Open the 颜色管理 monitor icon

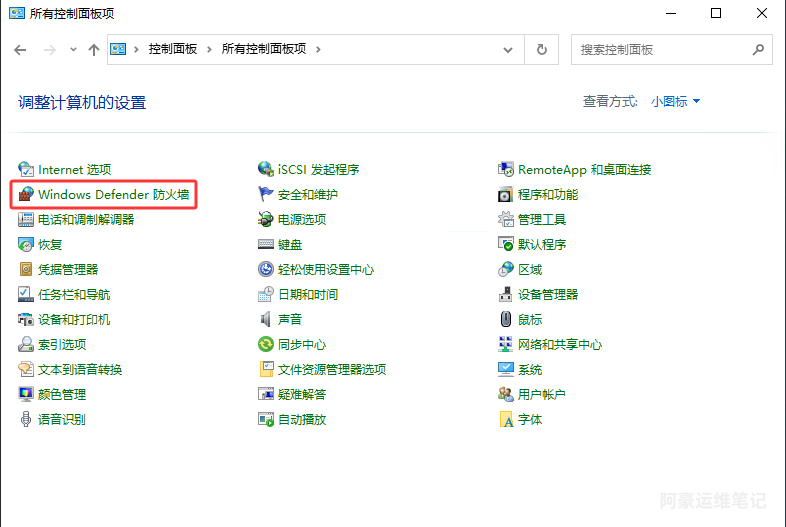point(26,394)
